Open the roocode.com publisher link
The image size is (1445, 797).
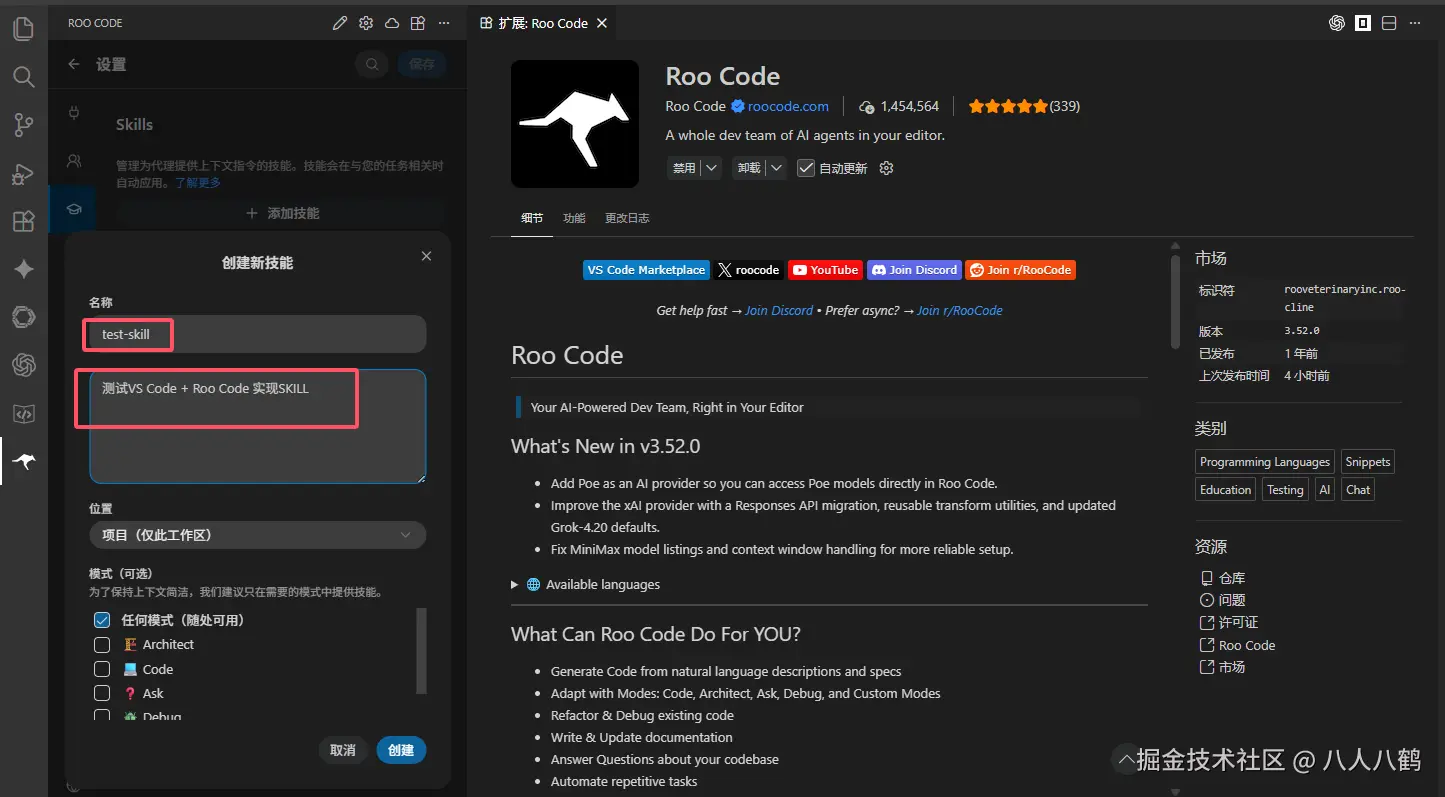click(788, 106)
